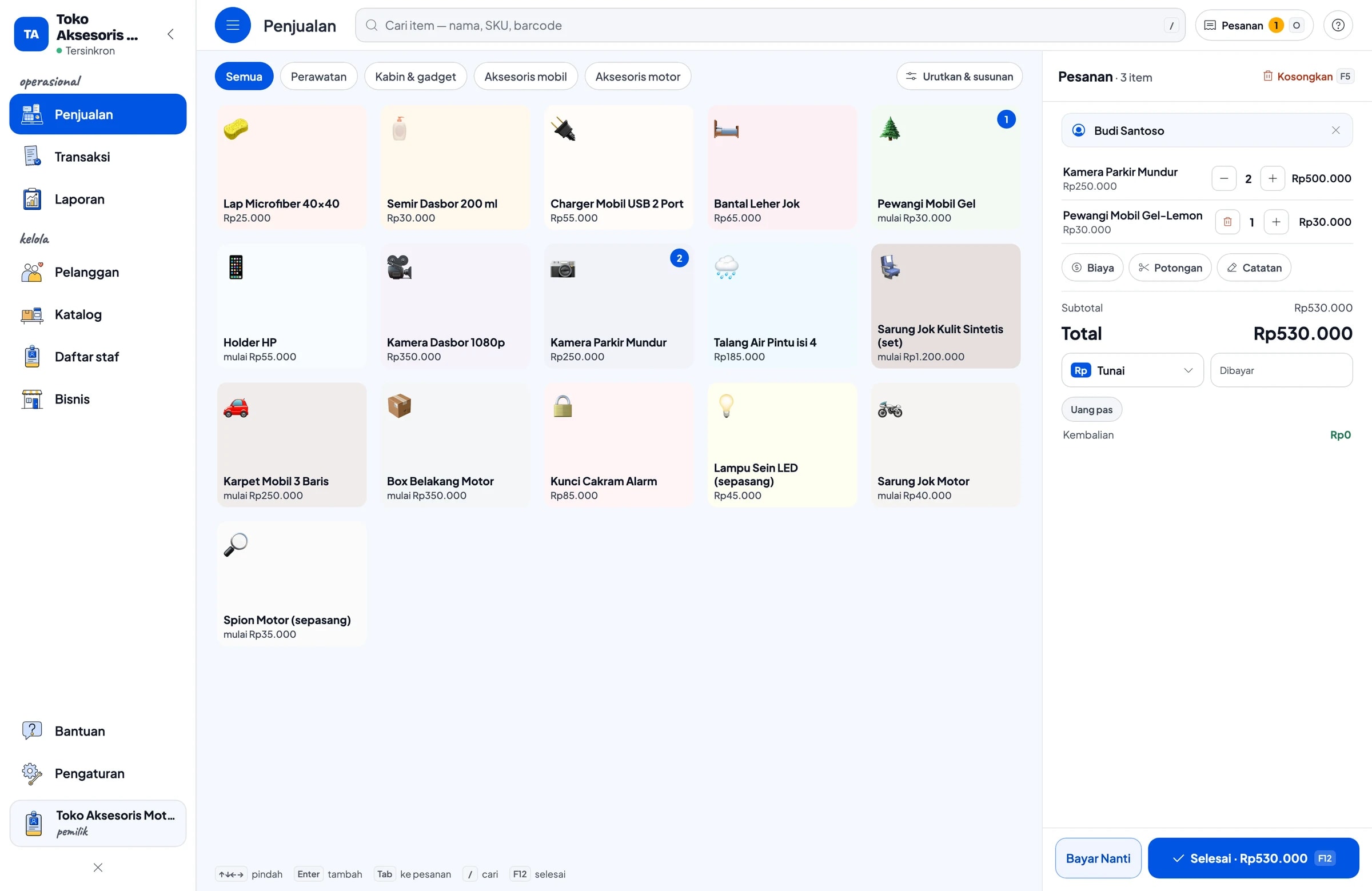Image resolution: width=1372 pixels, height=891 pixels.
Task: Open Toko Aksesoris owner account switcher
Action: pyautogui.click(x=98, y=823)
